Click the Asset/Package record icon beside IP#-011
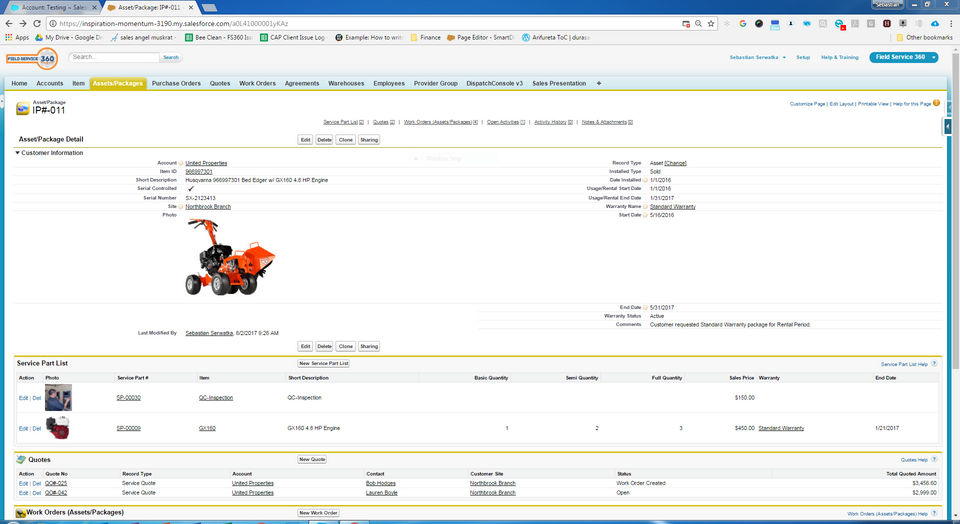 [x=23, y=108]
